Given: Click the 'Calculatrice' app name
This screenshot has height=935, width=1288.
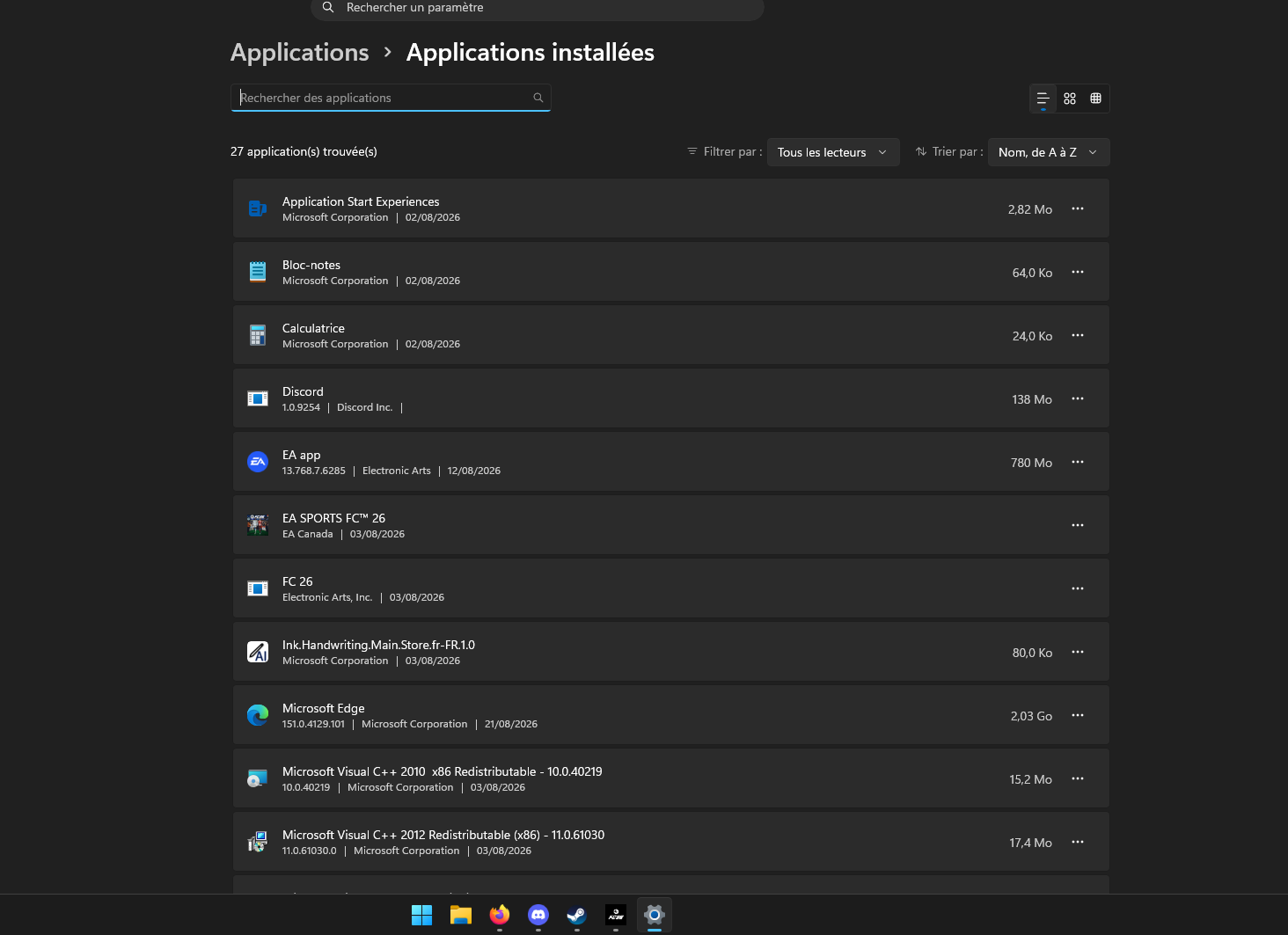Looking at the screenshot, I should [313, 328].
